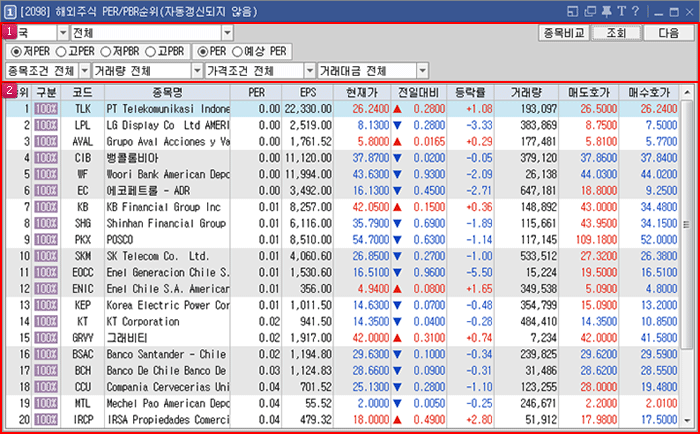This screenshot has width=700, height=434.
Task: Open help with the question mark icon
Action: click(x=636, y=12)
